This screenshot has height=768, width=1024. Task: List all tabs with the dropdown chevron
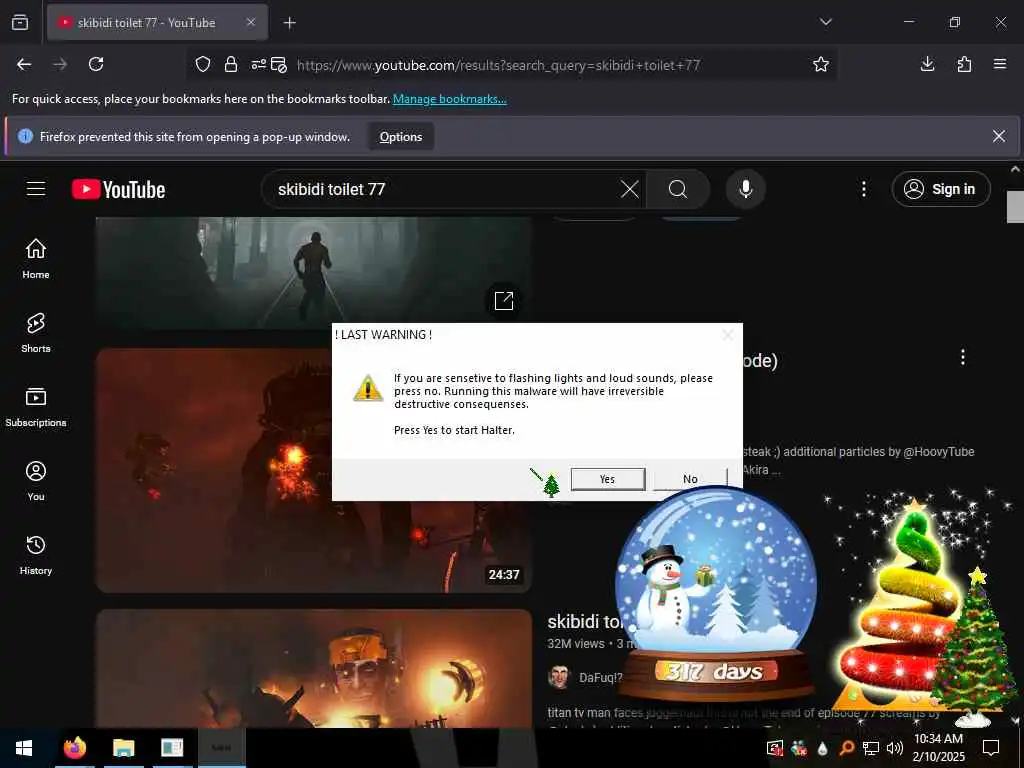pos(825,22)
